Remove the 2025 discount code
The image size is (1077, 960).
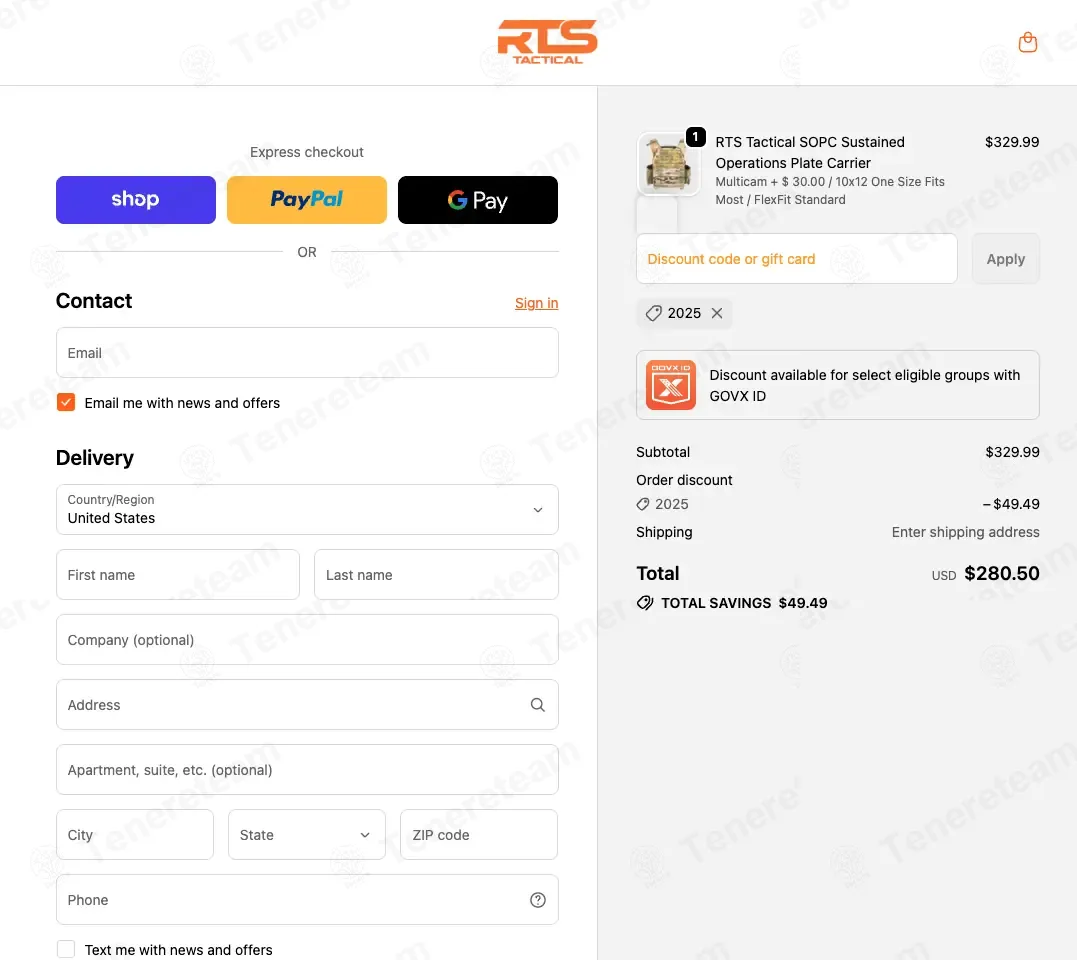[x=717, y=313]
